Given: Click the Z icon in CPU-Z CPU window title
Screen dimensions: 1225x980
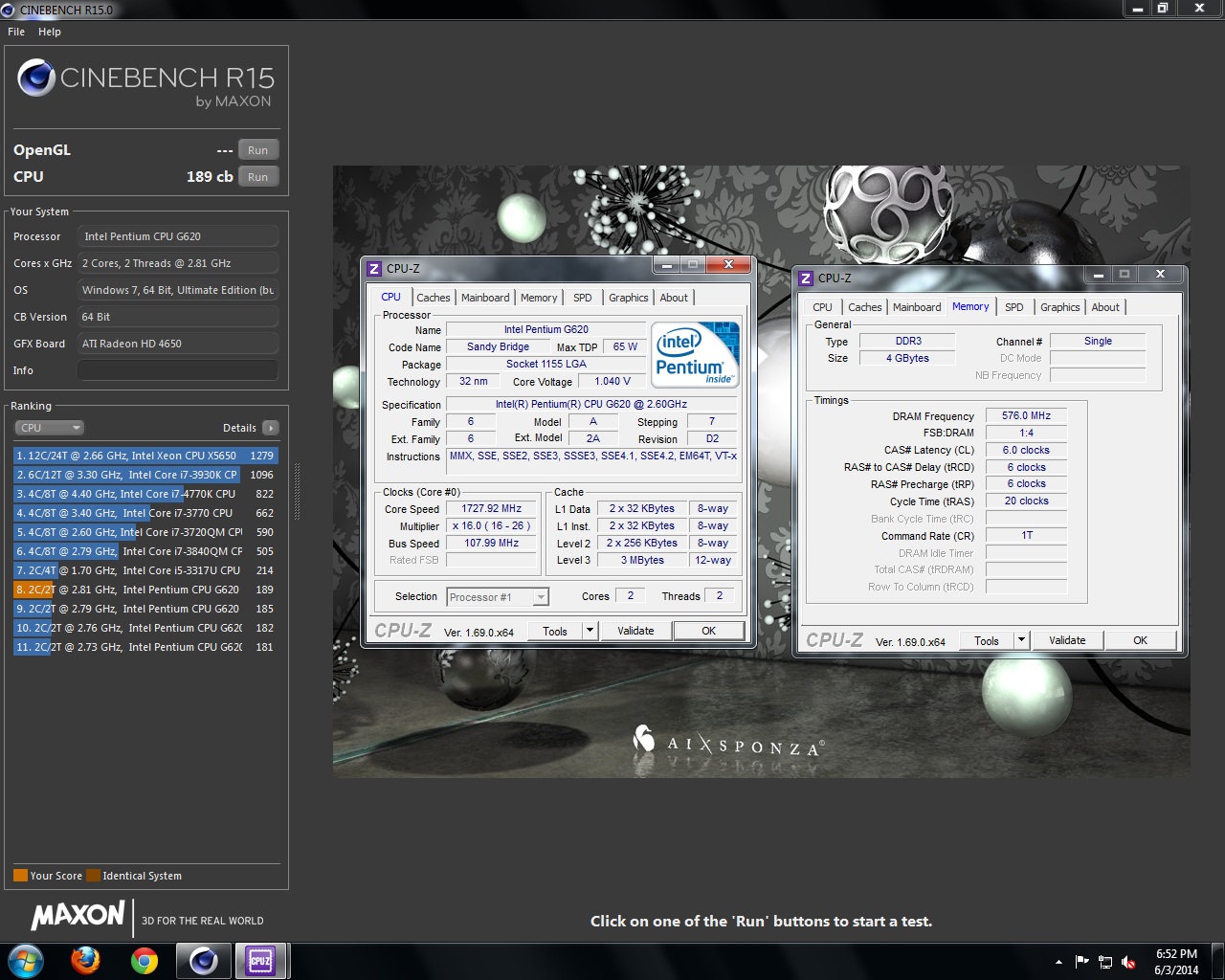Looking at the screenshot, I should coord(374,269).
